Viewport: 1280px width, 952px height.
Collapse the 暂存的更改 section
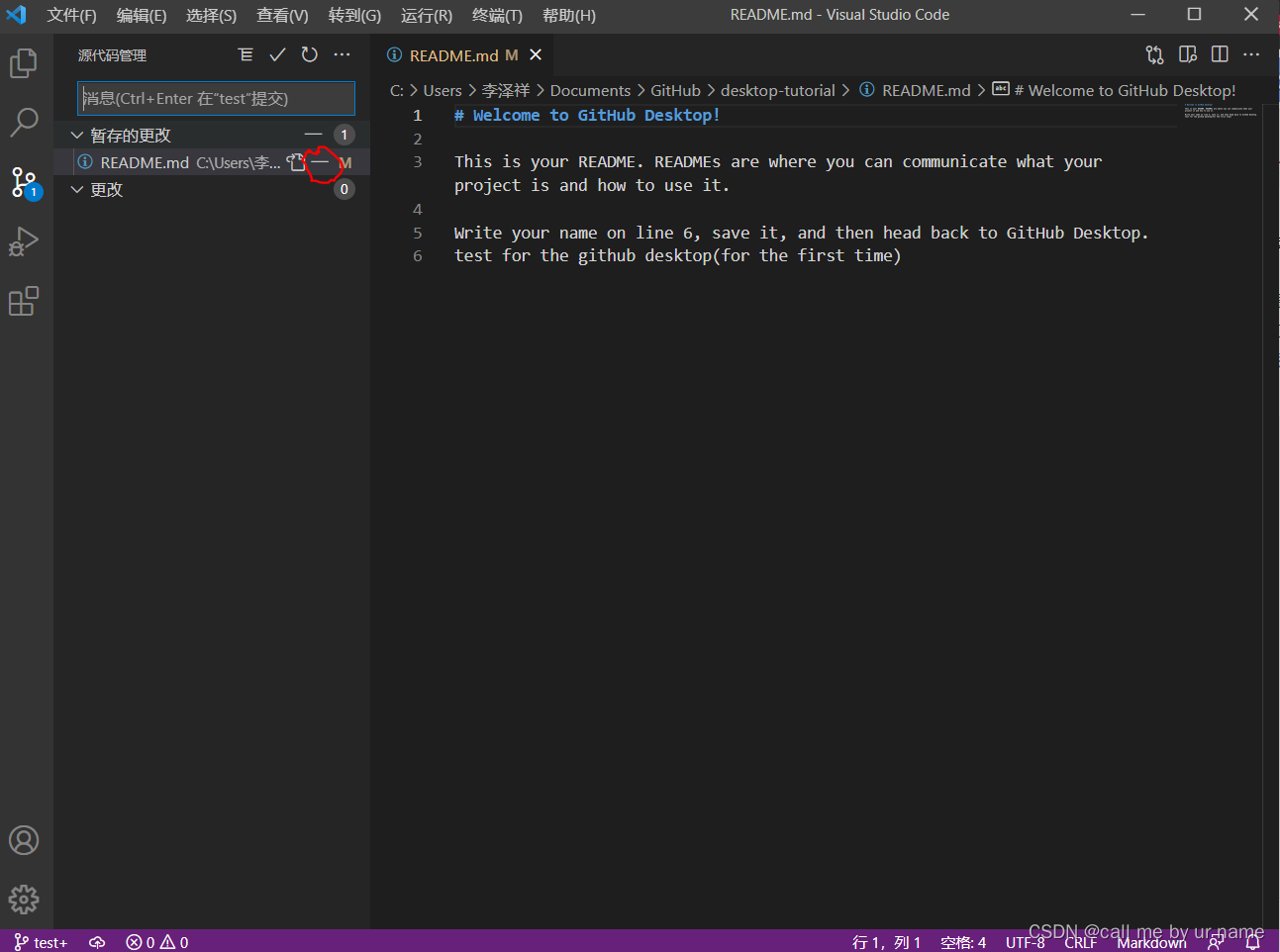click(x=78, y=134)
